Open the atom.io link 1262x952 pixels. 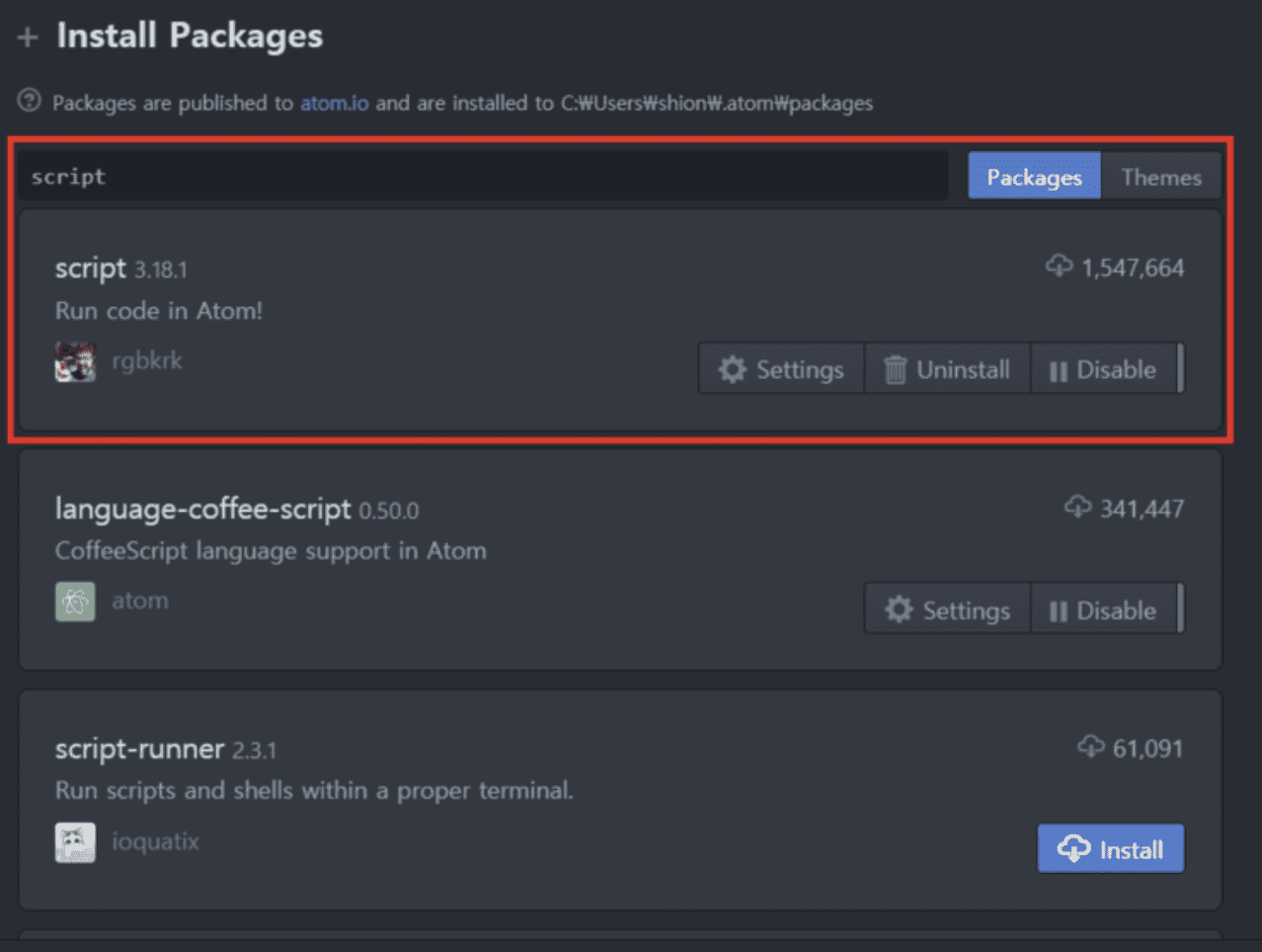point(335,103)
